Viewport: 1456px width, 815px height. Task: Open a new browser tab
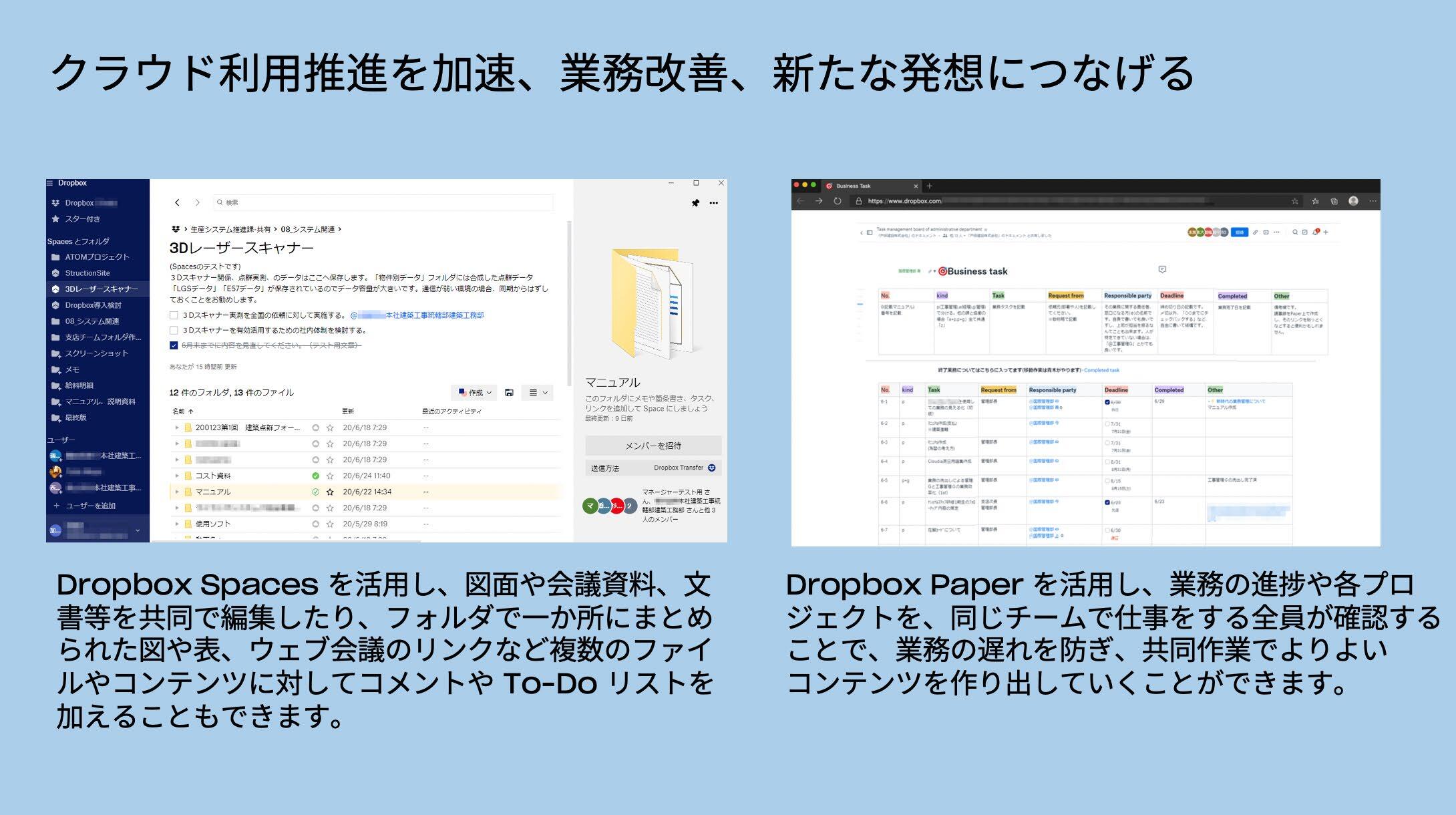929,186
